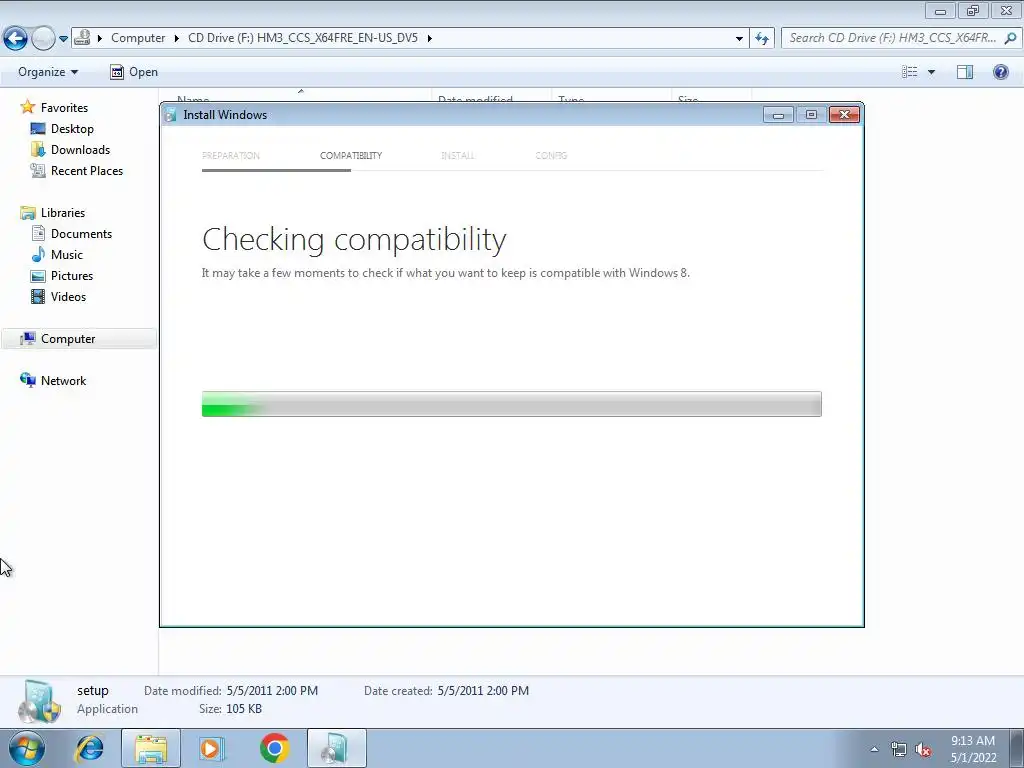Select the COMPATIBILITY step label
The image size is (1024, 768).
pyautogui.click(x=351, y=155)
